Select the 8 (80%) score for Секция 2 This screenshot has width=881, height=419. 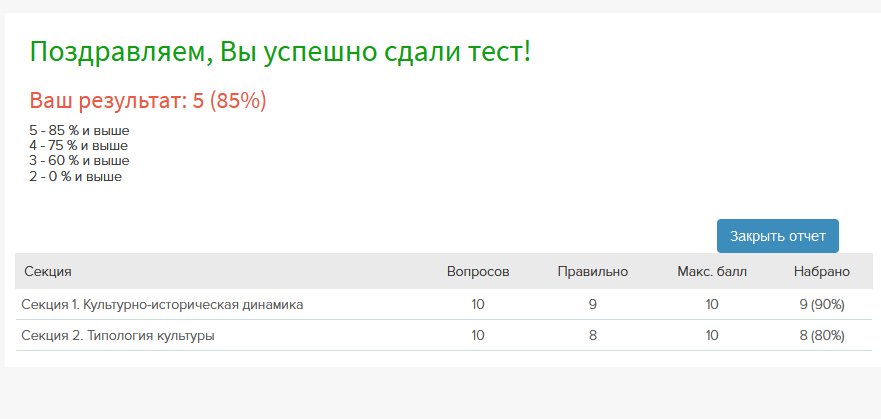(822, 336)
